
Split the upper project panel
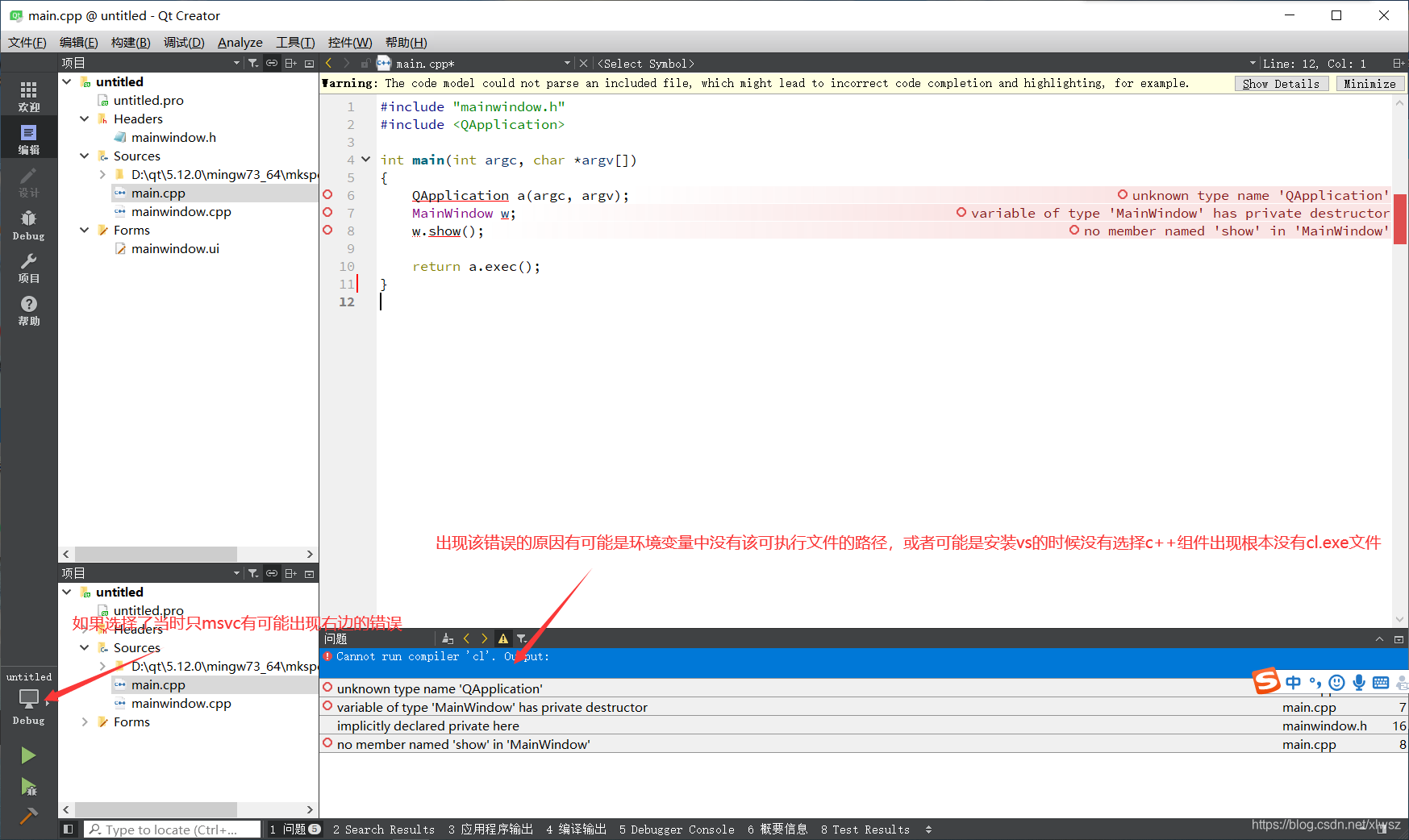(291, 63)
